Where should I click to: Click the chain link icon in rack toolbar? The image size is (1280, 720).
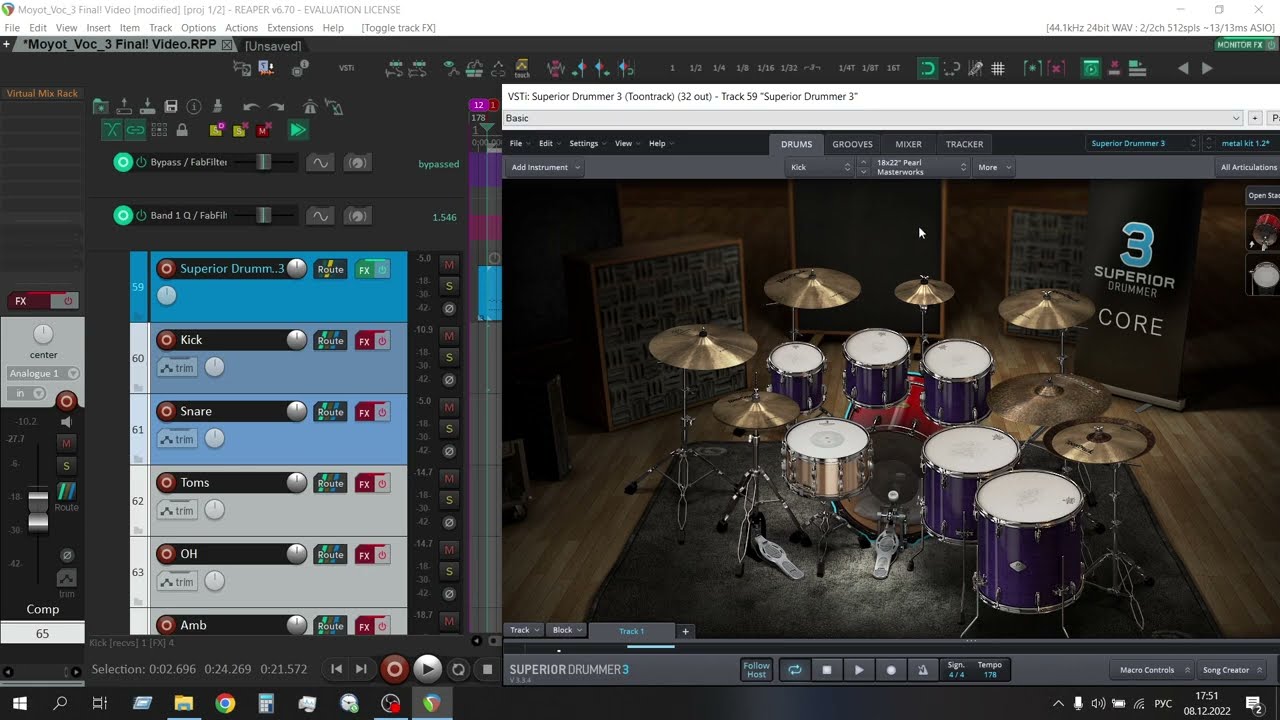(x=135, y=130)
